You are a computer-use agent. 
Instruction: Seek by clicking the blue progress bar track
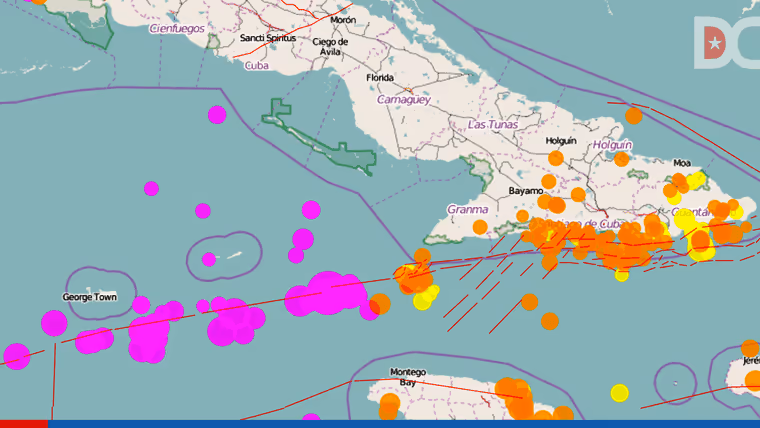click(404, 424)
